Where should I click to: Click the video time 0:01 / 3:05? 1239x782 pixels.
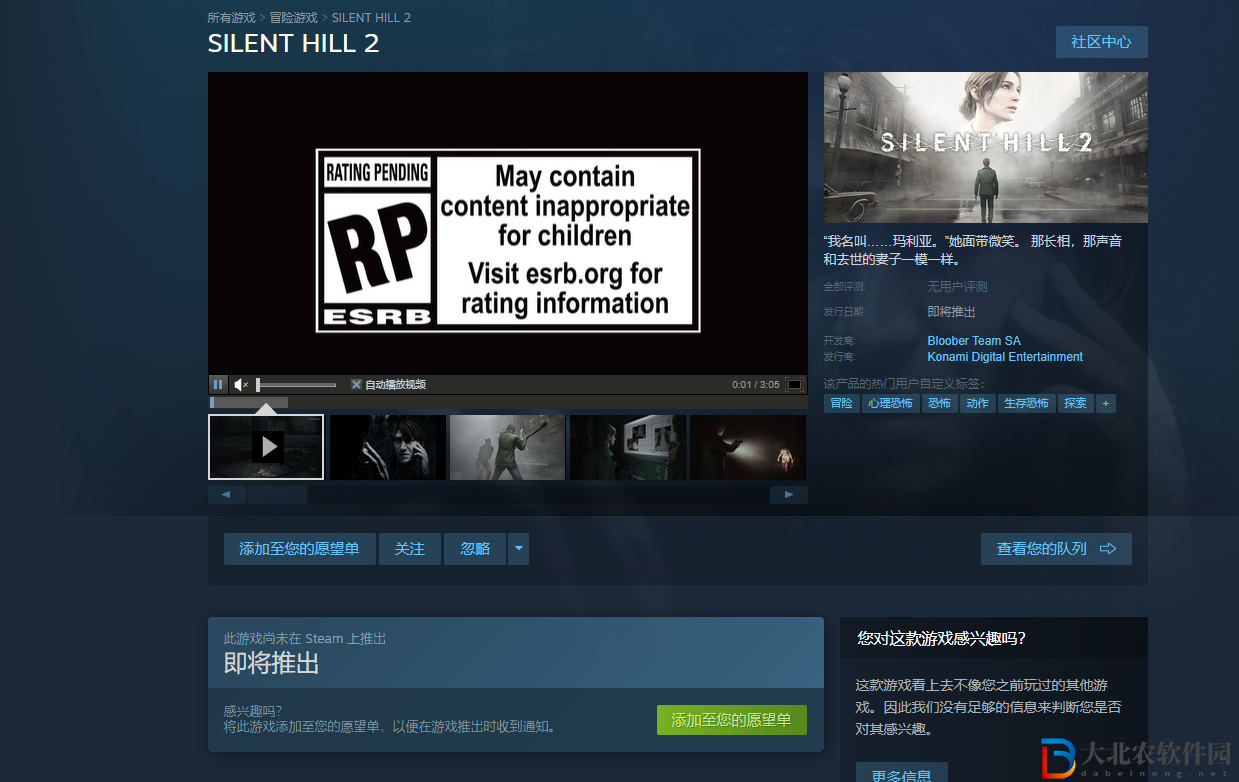click(755, 385)
